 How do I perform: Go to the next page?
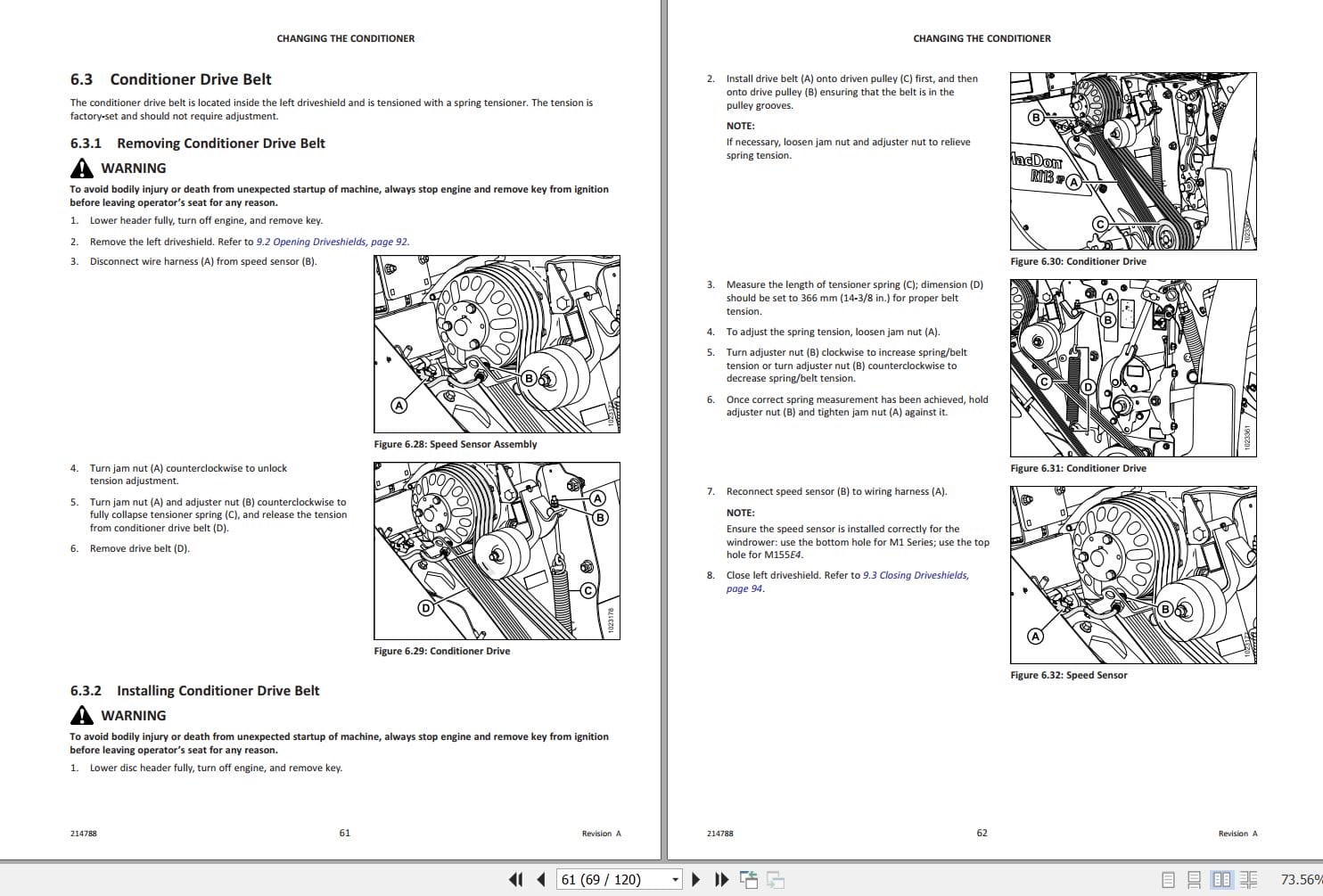(x=696, y=879)
